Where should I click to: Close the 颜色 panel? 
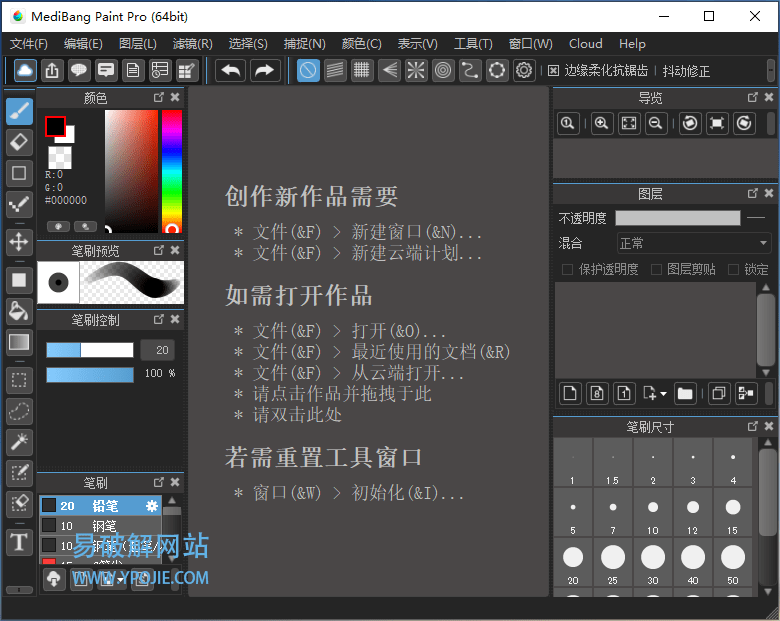[175, 97]
